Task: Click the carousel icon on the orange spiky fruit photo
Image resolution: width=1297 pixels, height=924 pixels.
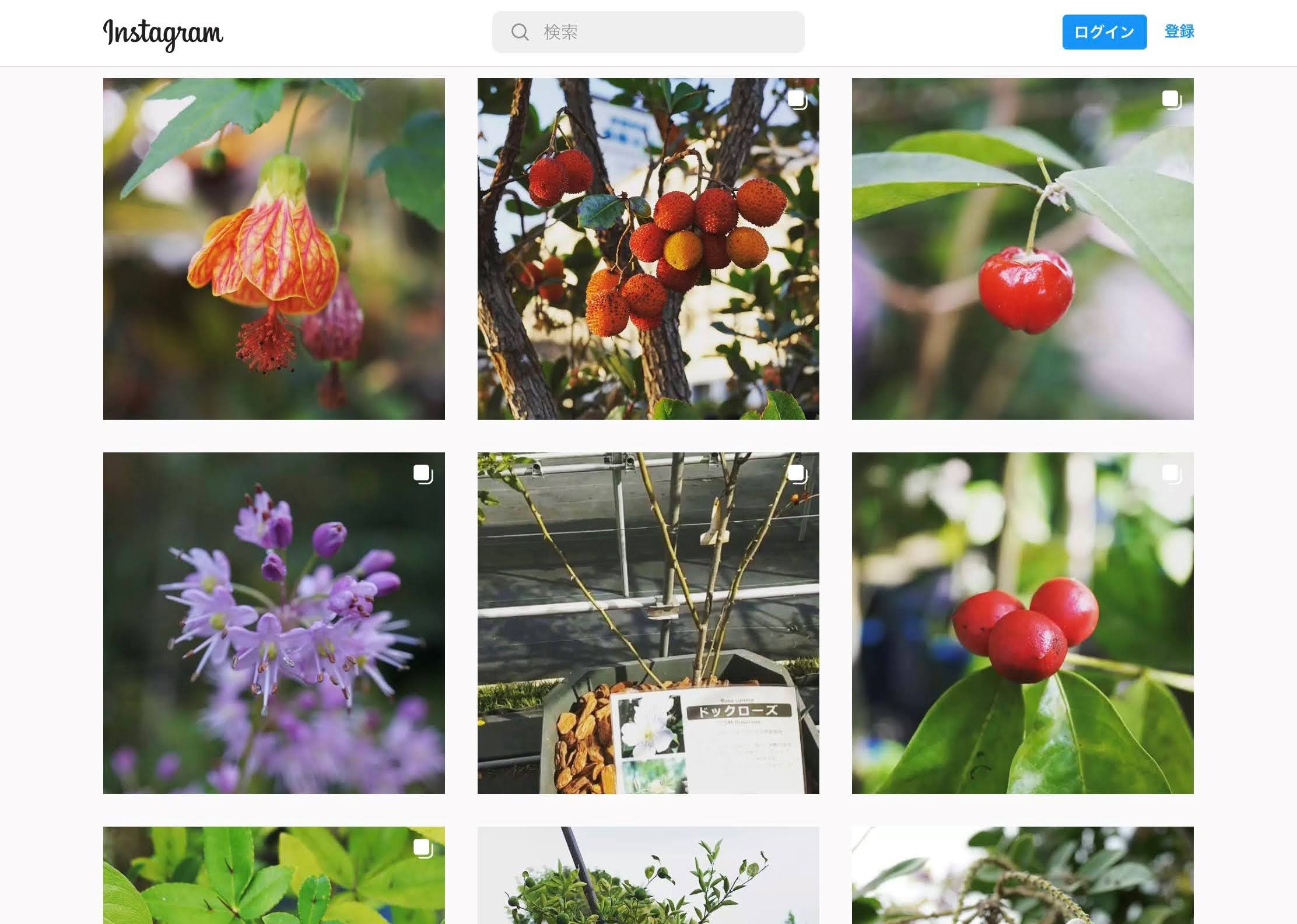Action: 797,100
